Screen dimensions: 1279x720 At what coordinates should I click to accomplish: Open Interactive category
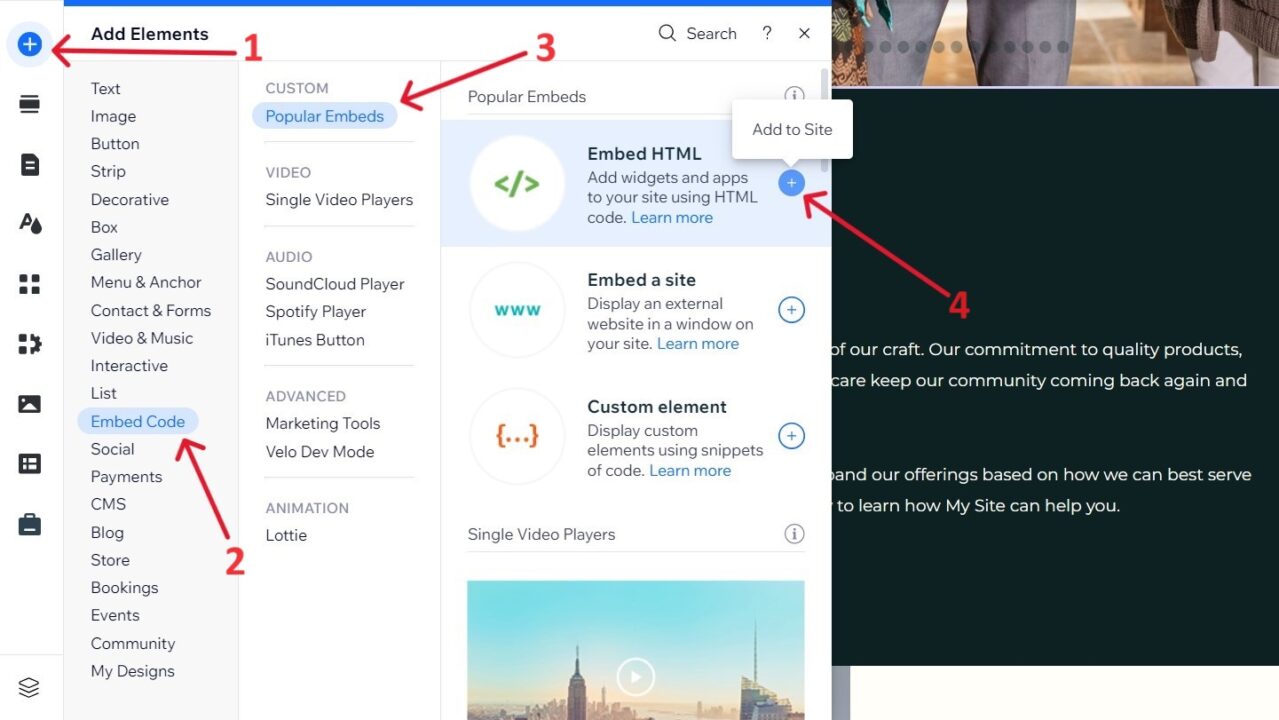[129, 366]
